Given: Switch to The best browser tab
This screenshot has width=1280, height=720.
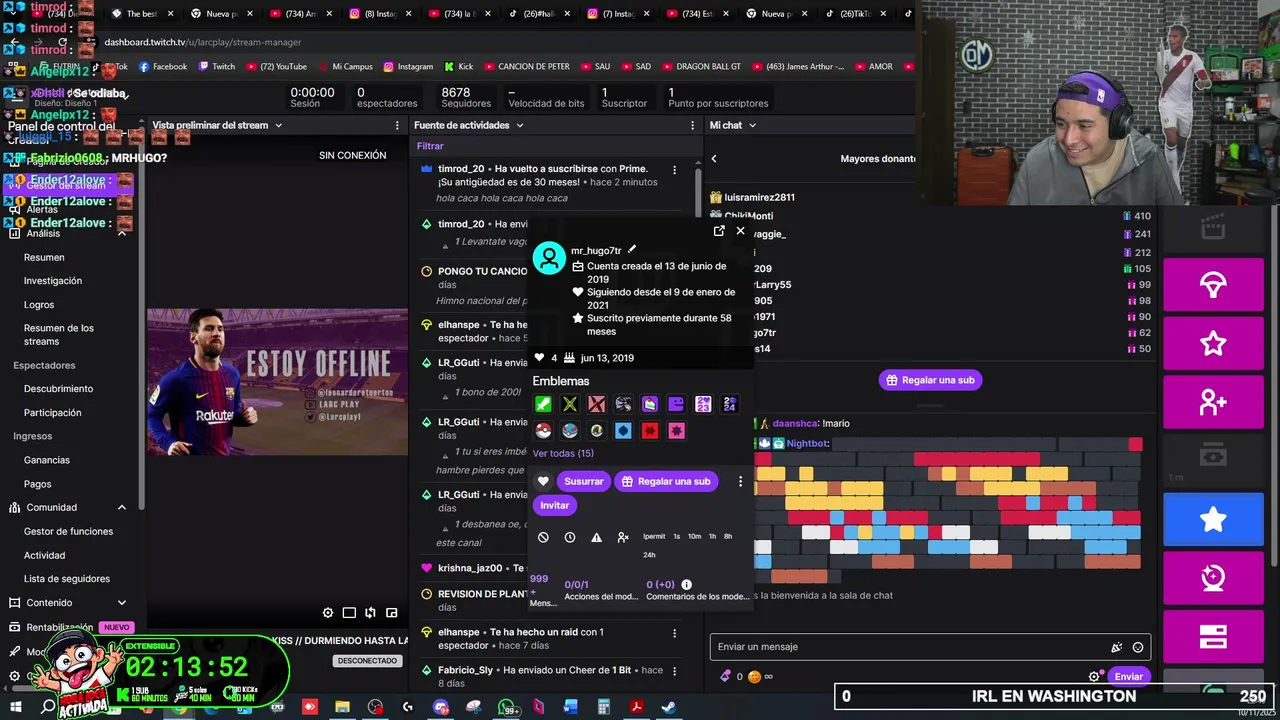Looking at the screenshot, I should (140, 14).
